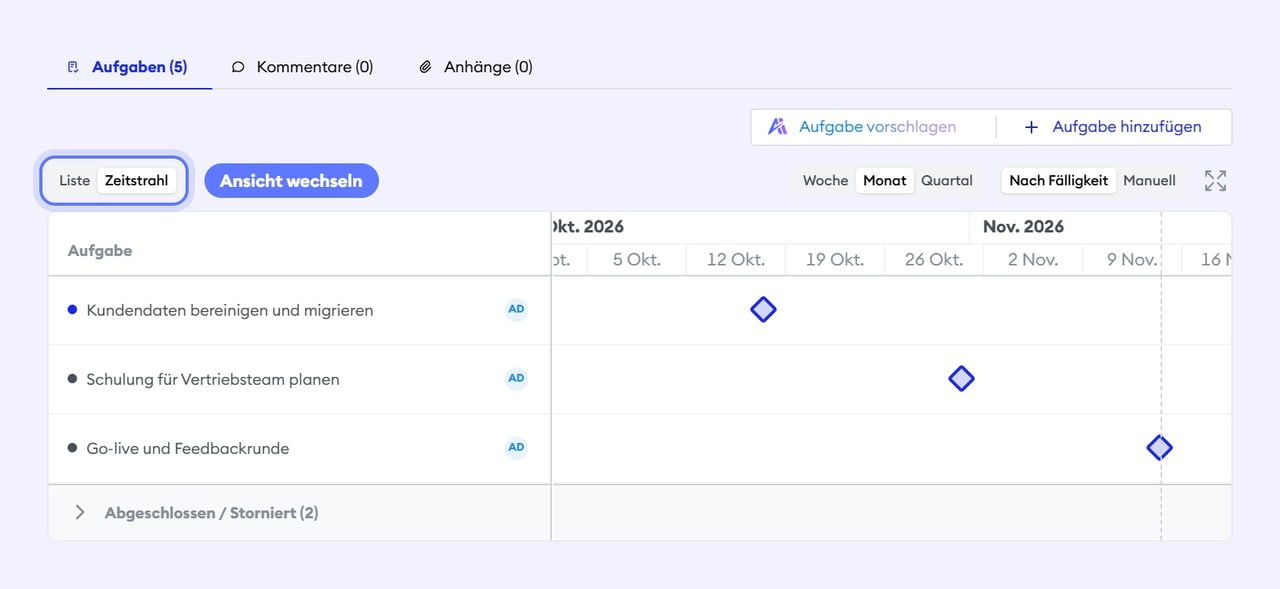
Task: Open task Schulung für Vertriebsteam planen
Action: click(x=213, y=379)
